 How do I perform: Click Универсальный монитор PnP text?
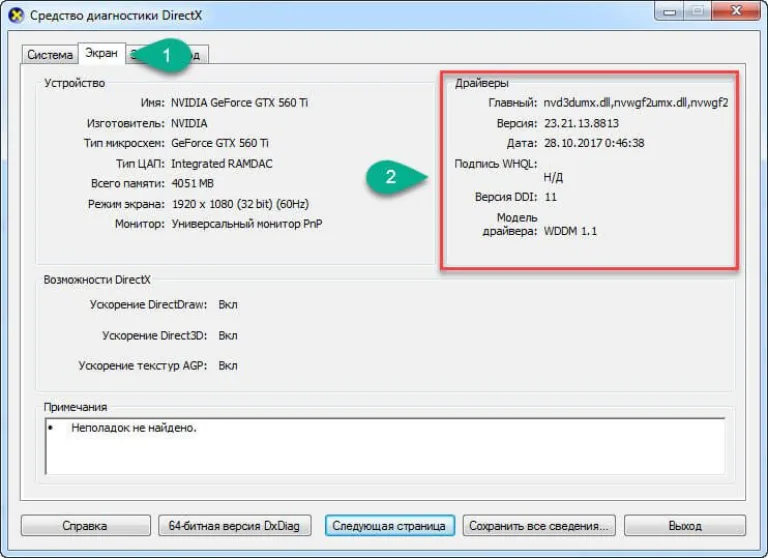tap(247, 224)
